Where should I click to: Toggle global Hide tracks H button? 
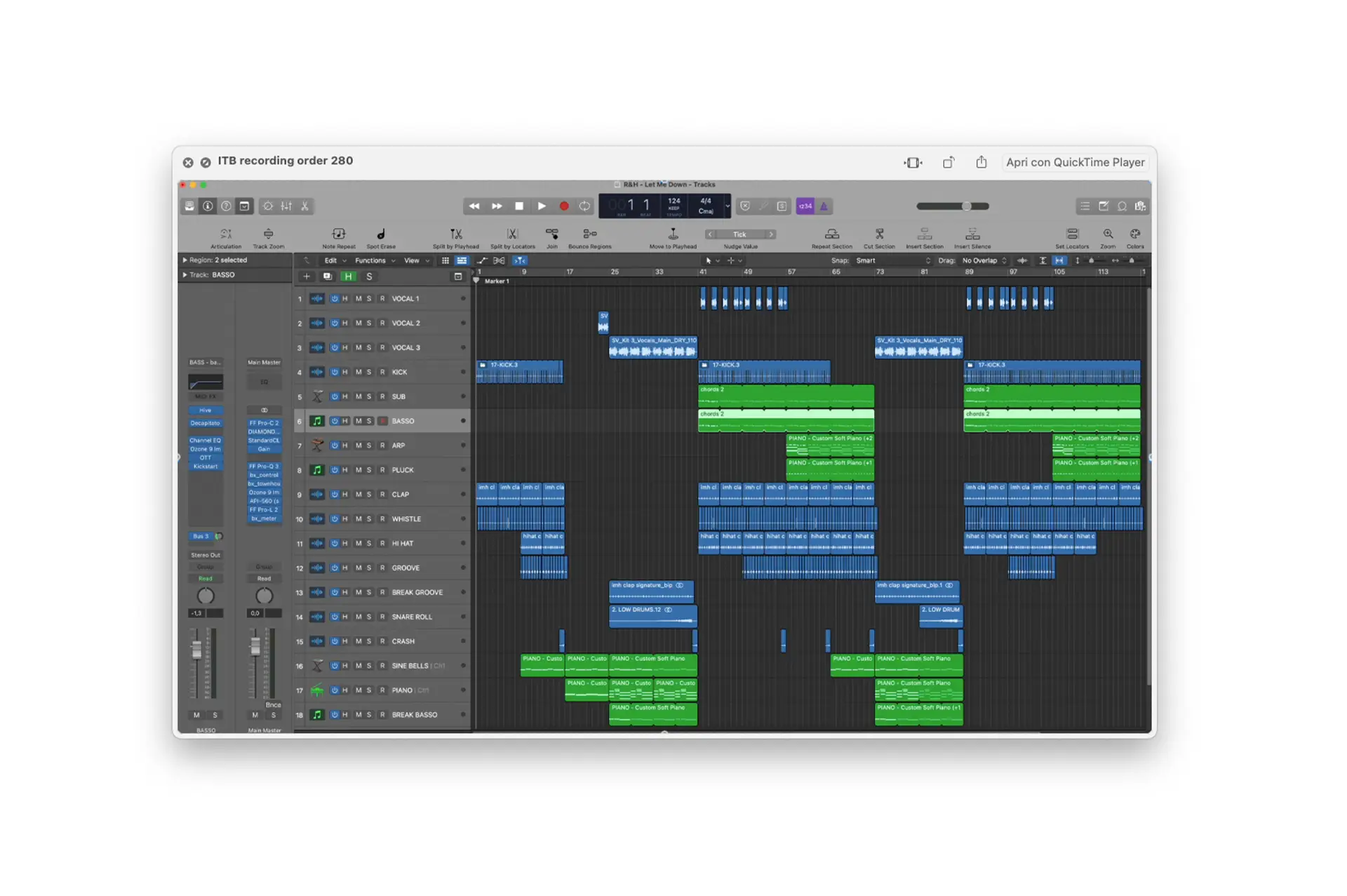348,276
